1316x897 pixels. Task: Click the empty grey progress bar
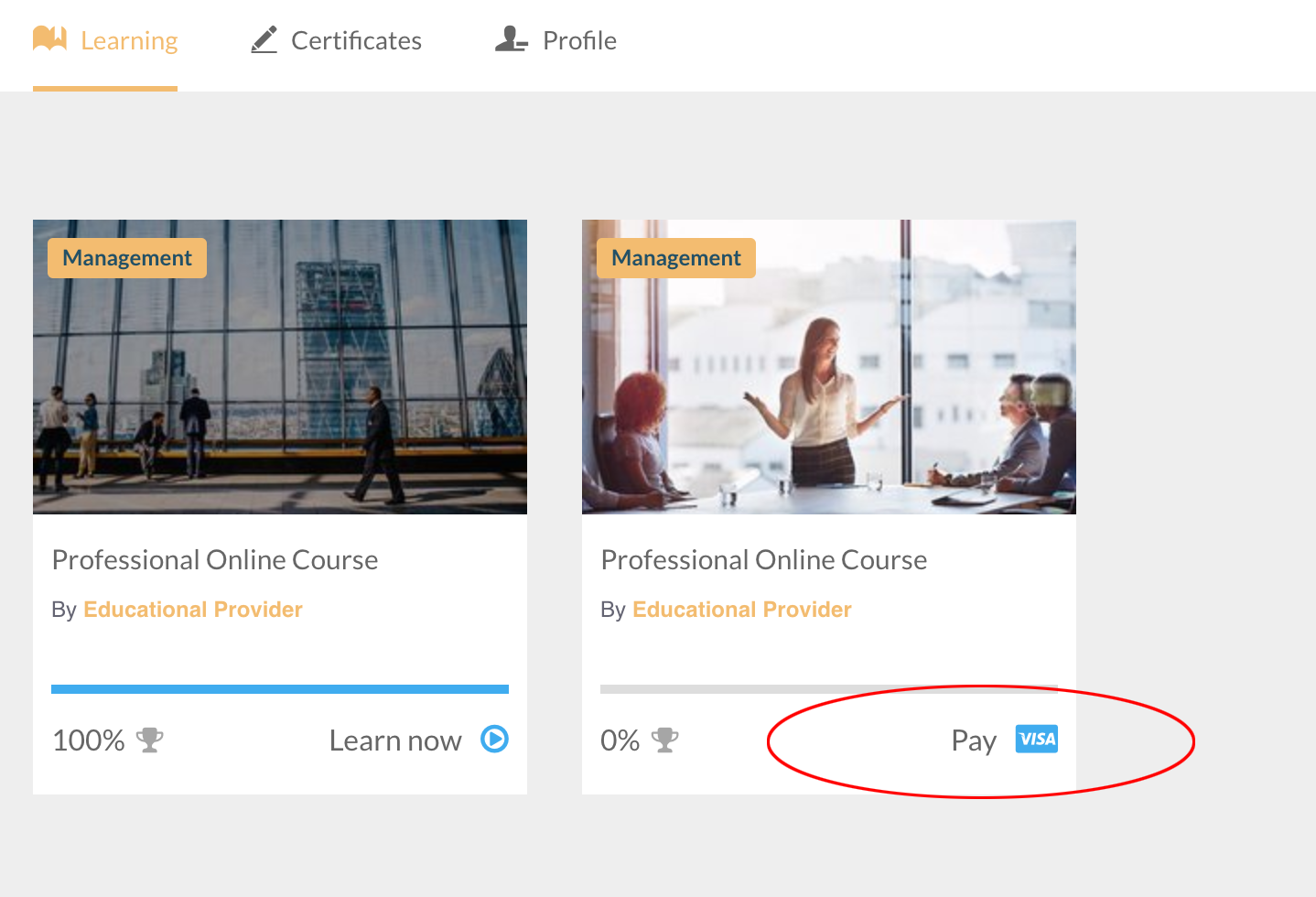(829, 689)
